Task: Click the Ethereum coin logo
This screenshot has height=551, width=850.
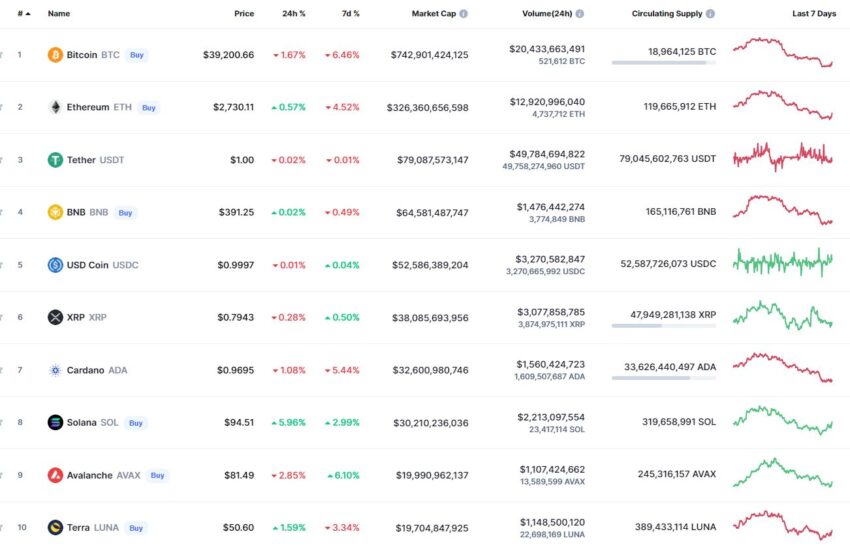Action: 55,107
